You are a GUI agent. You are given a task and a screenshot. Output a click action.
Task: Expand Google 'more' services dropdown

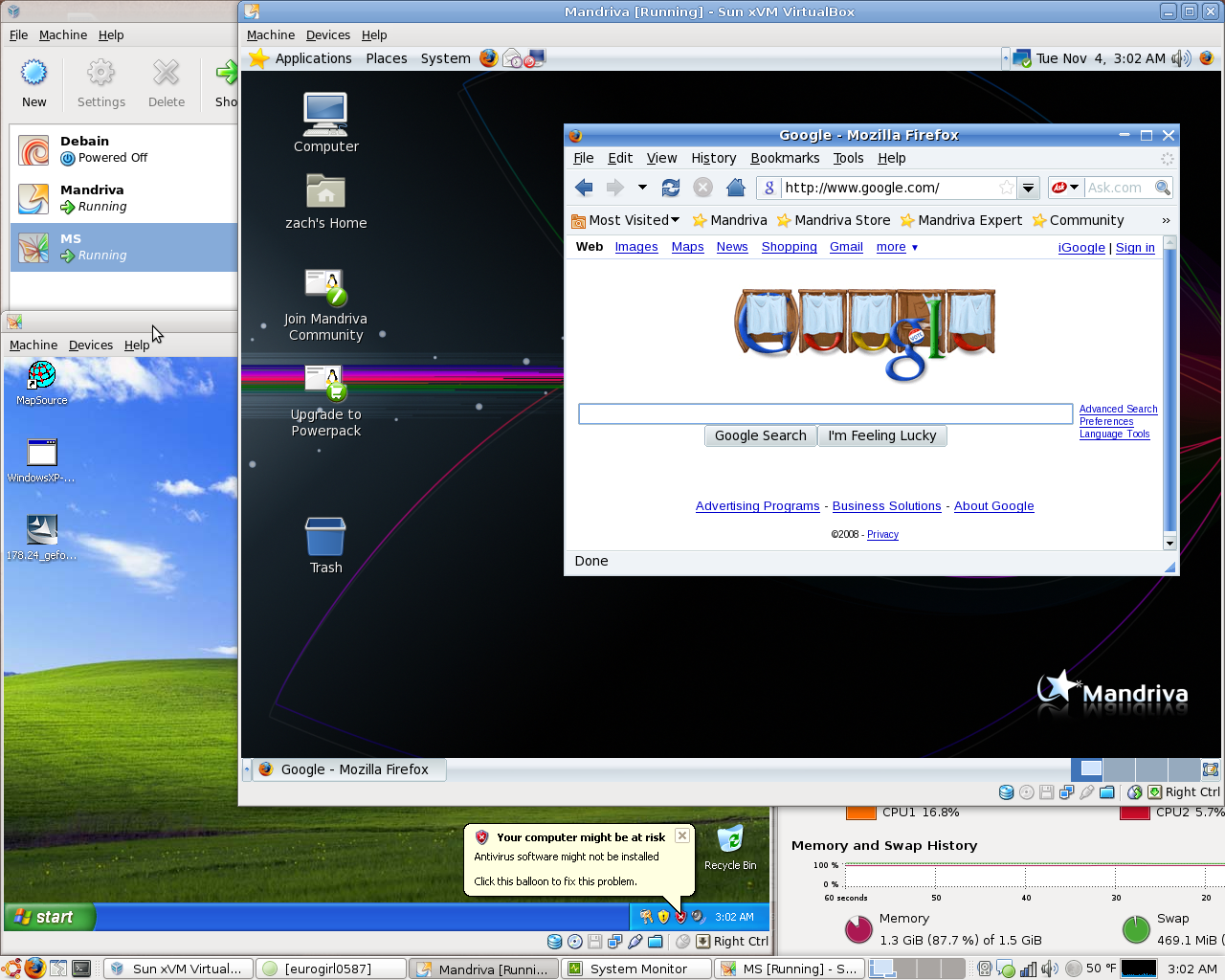pyautogui.click(x=897, y=247)
